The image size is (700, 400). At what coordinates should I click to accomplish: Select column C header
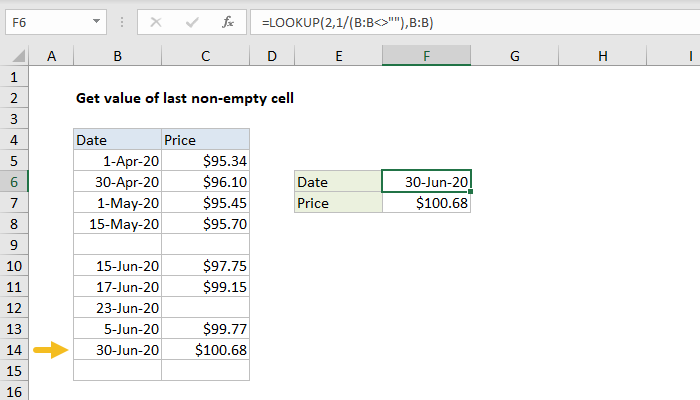(x=205, y=56)
